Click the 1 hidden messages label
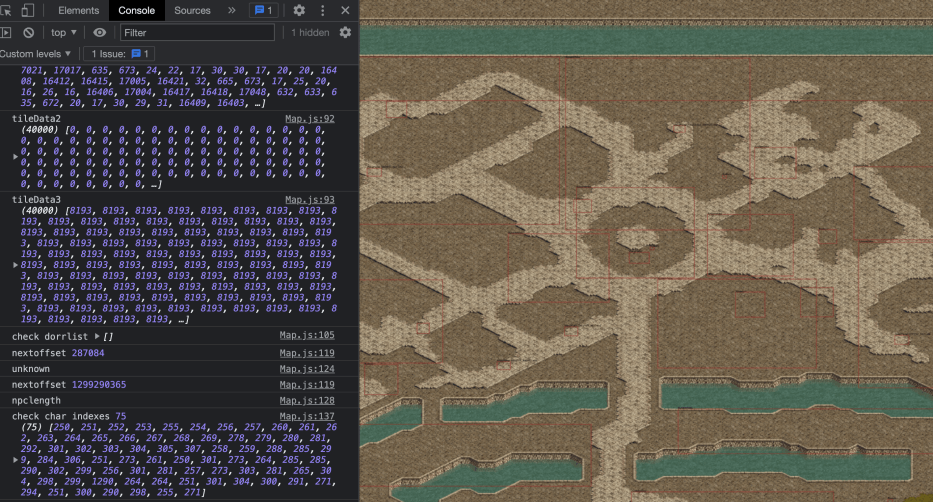The height and width of the screenshot is (502, 933). (310, 33)
